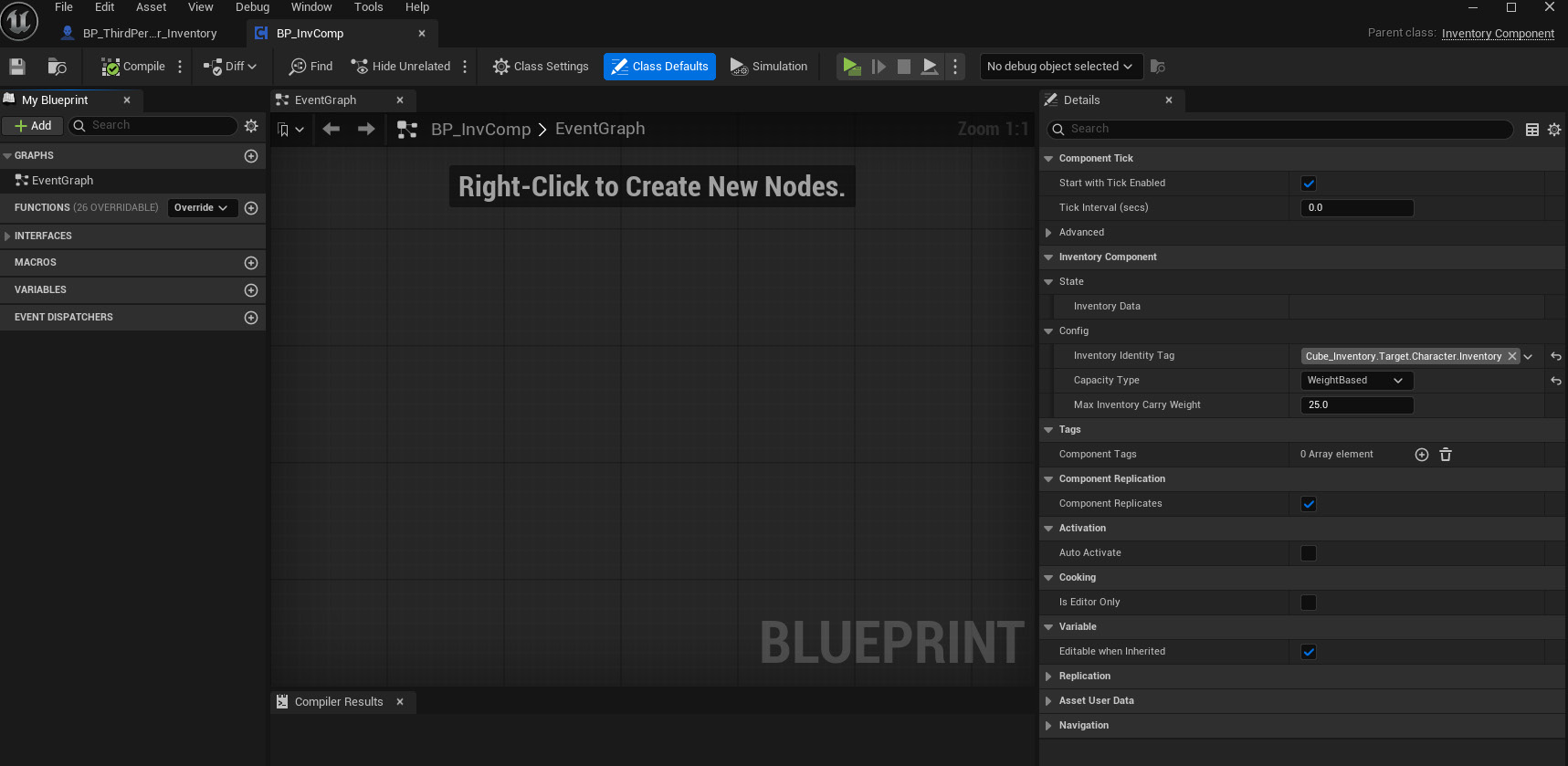Open the graph bookmarks dropdown

pyautogui.click(x=290, y=130)
